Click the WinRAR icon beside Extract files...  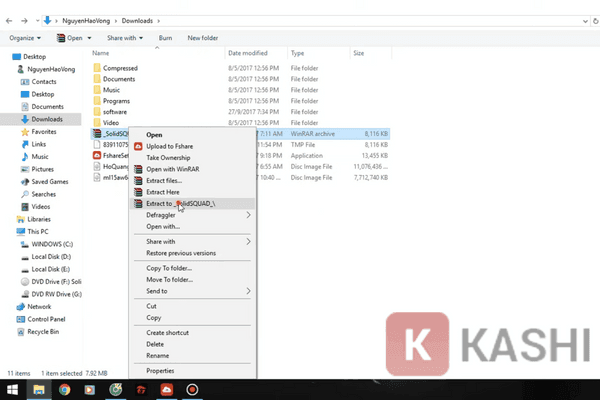tap(138, 181)
